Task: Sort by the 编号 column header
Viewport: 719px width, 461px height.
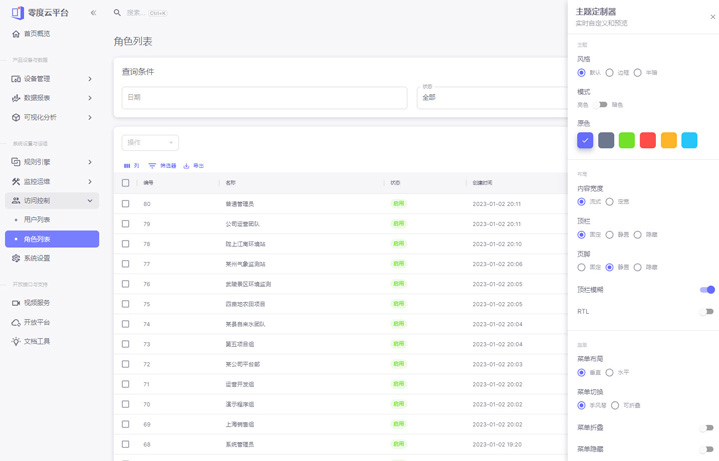Action: [148, 183]
